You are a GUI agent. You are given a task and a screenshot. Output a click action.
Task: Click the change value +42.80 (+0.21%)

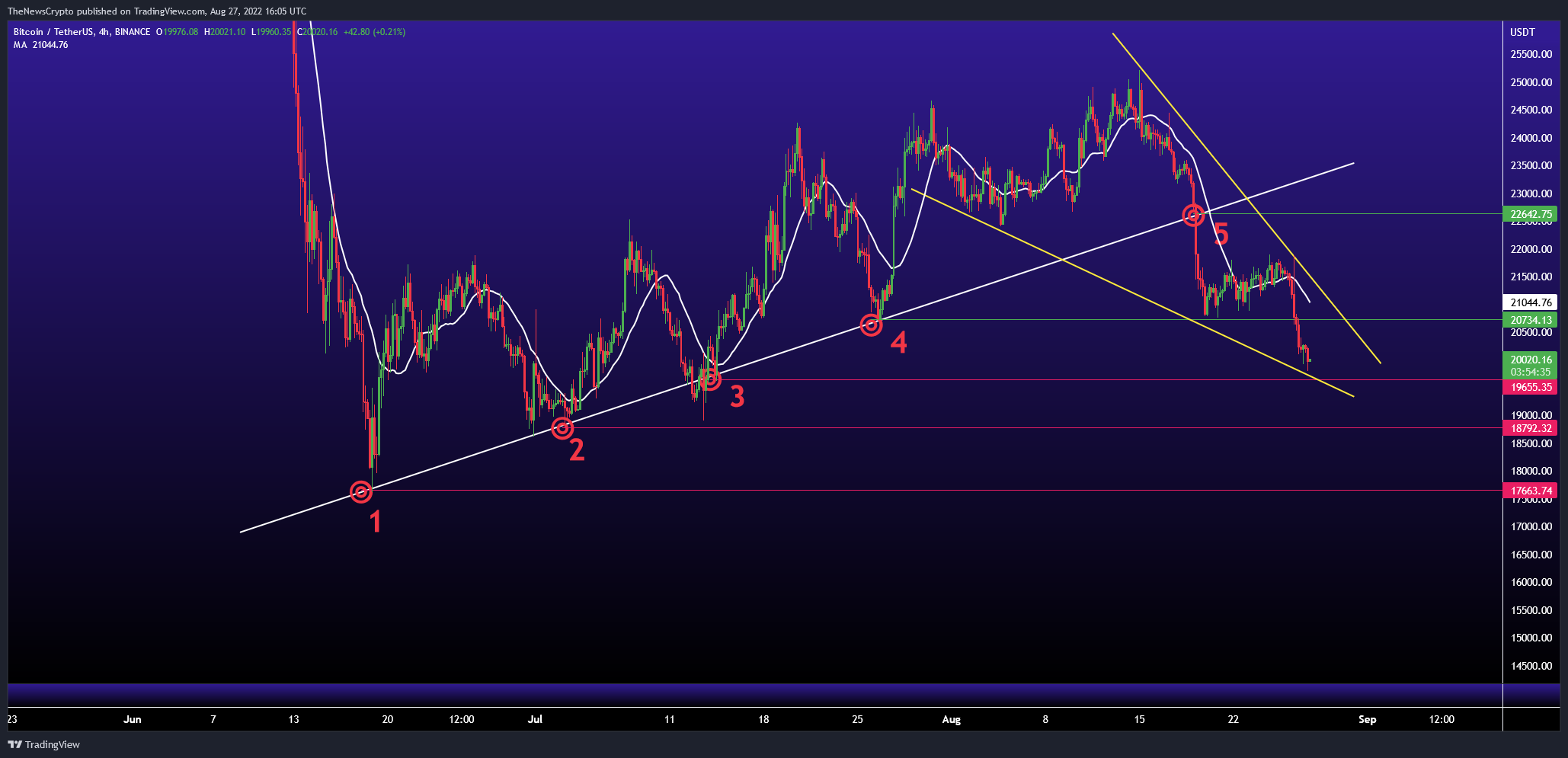coord(374,32)
